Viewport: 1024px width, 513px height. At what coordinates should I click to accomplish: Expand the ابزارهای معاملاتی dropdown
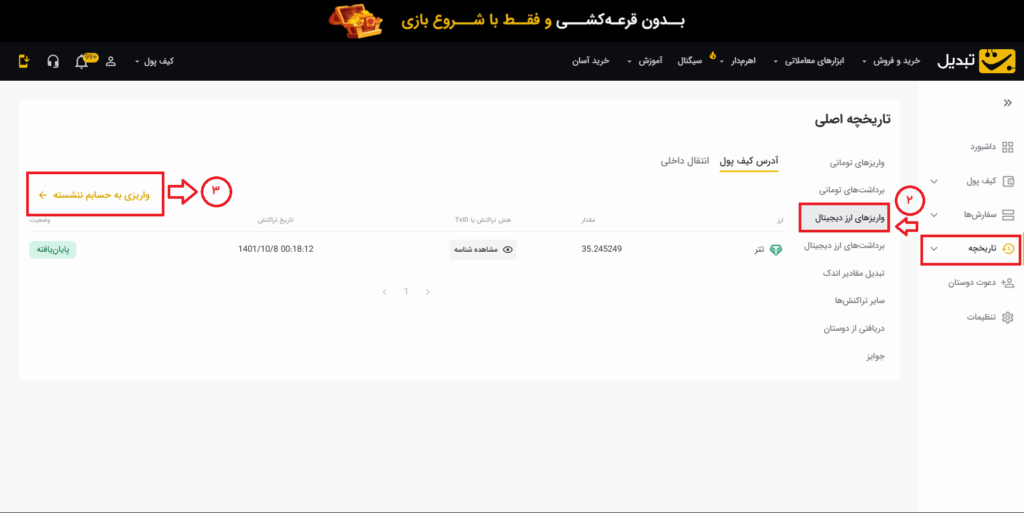click(x=816, y=62)
